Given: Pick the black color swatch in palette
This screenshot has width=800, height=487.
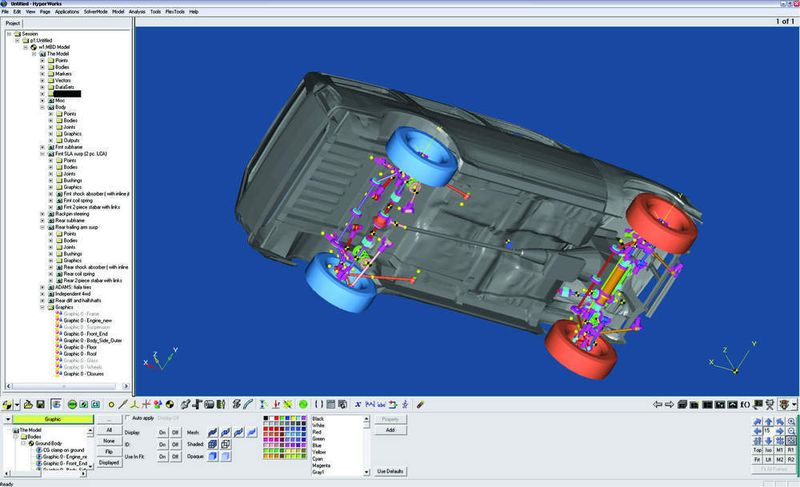Looking at the screenshot, I should tap(266, 419).
